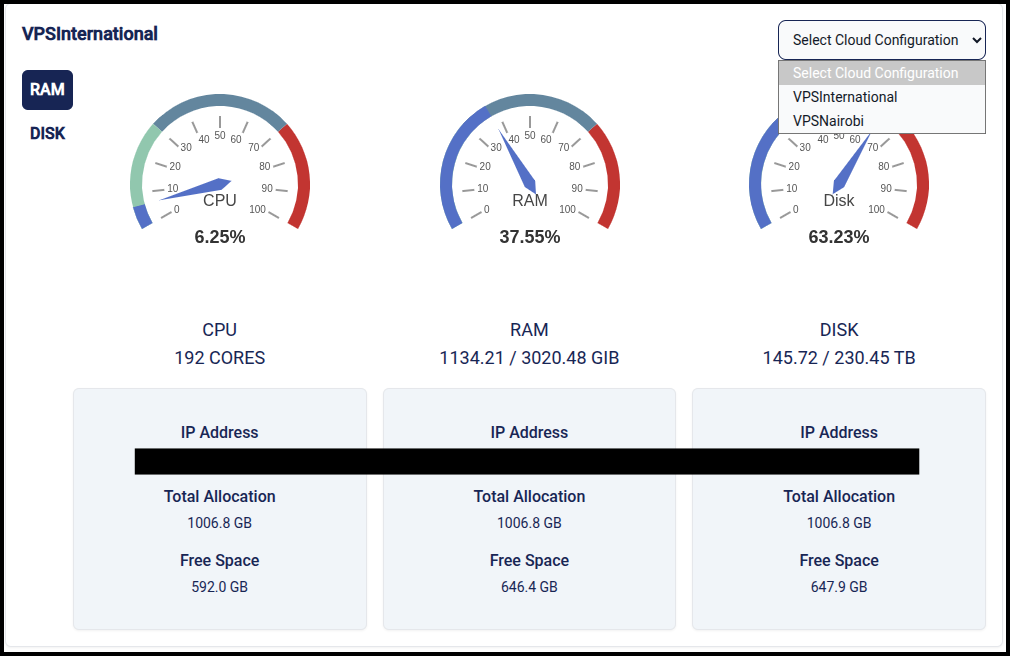Choose VPSInternational from the dropdown list
1010x656 pixels.
click(882, 97)
